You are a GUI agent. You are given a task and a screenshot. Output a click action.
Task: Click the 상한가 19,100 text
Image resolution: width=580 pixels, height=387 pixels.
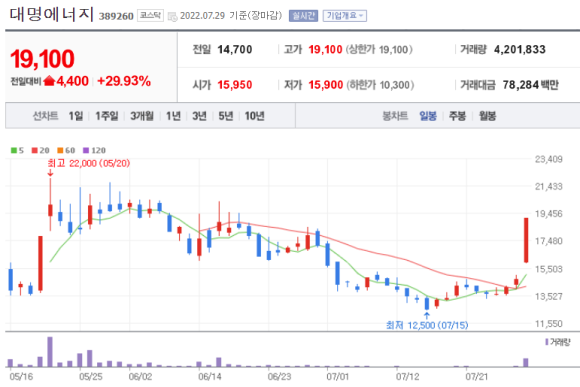point(379,50)
